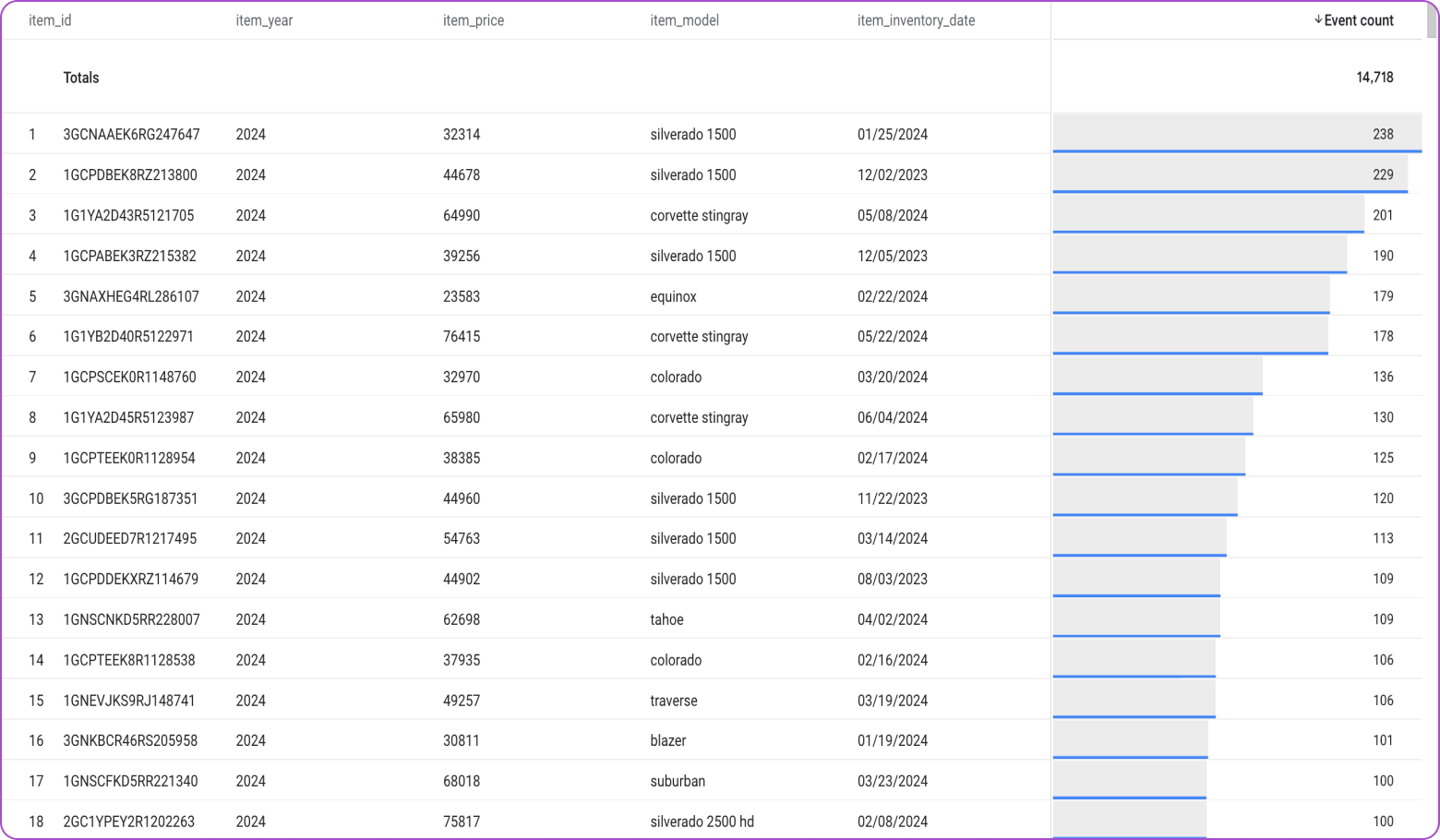Click the item_model column header
1440x840 pixels.
(684, 20)
